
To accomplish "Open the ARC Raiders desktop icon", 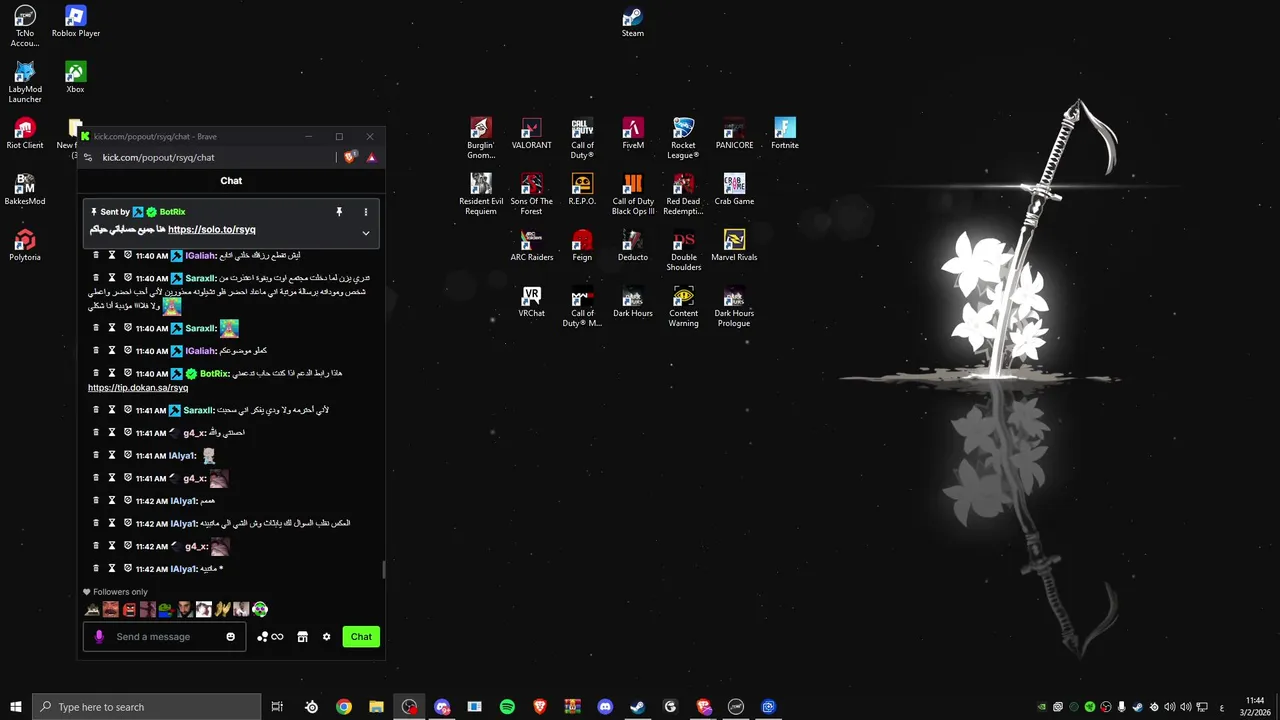I will 531,246.
